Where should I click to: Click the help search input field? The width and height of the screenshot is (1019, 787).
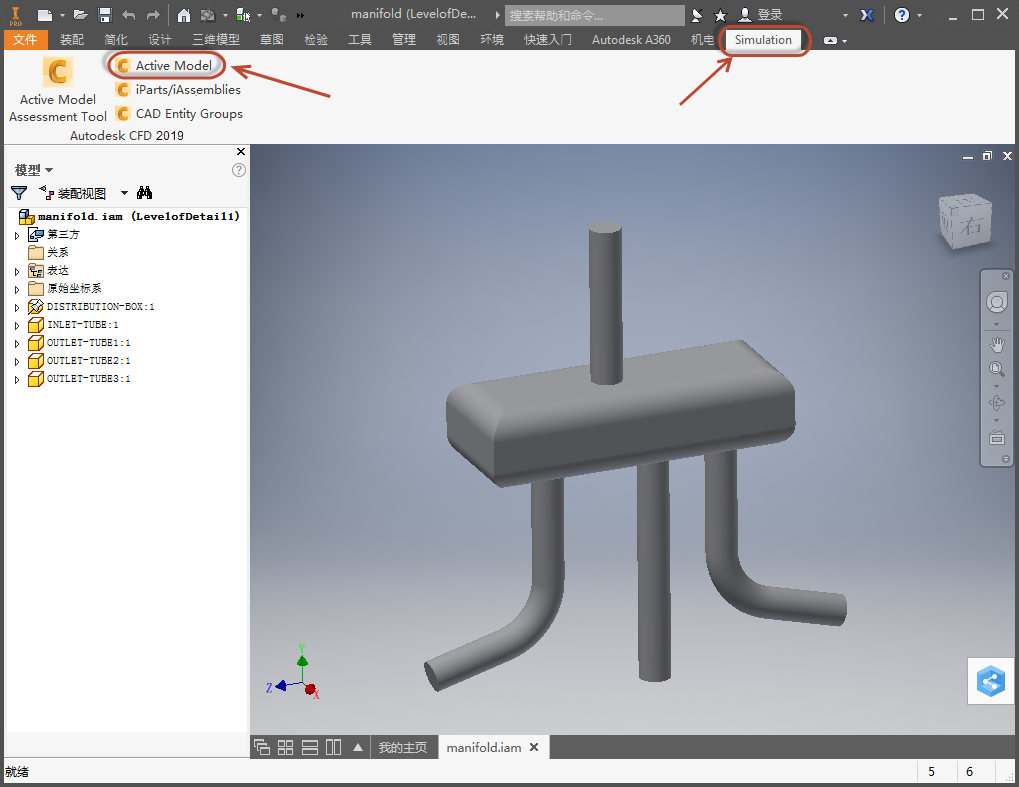pos(595,15)
